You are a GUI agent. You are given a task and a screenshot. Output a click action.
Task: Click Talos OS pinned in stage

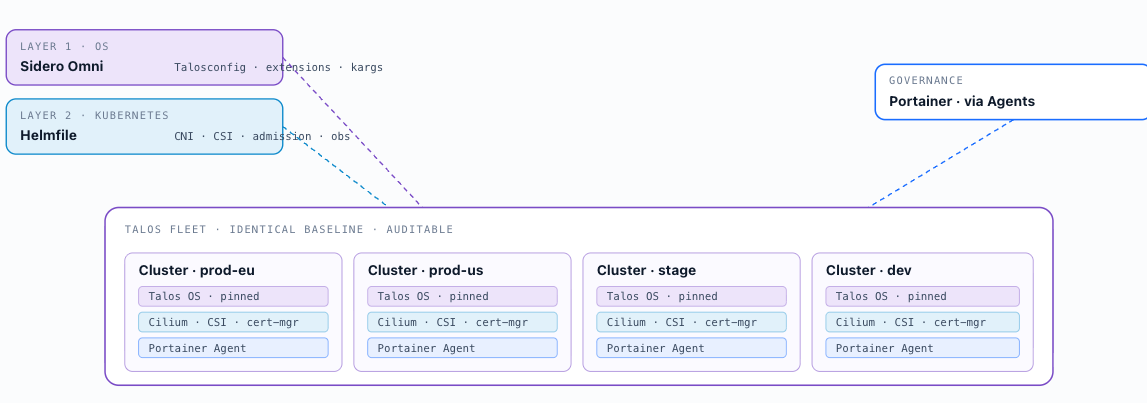coord(691,296)
